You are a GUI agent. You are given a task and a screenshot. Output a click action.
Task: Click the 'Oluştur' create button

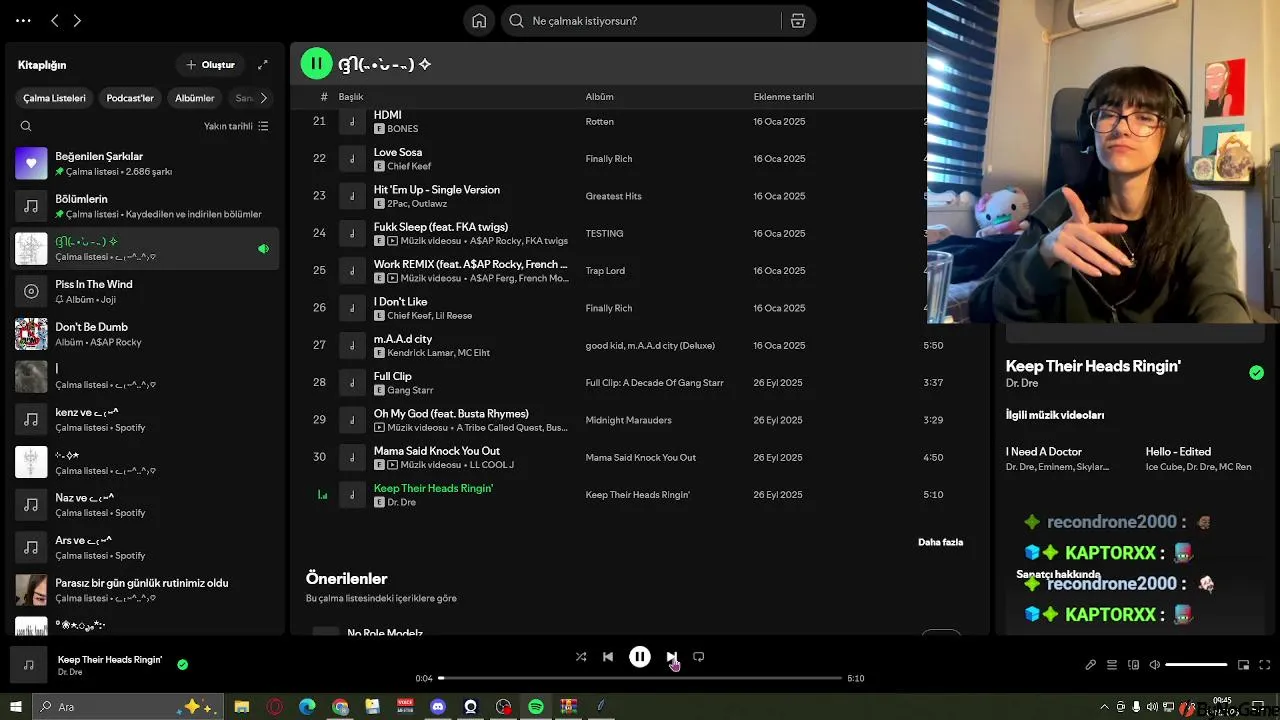(x=210, y=65)
